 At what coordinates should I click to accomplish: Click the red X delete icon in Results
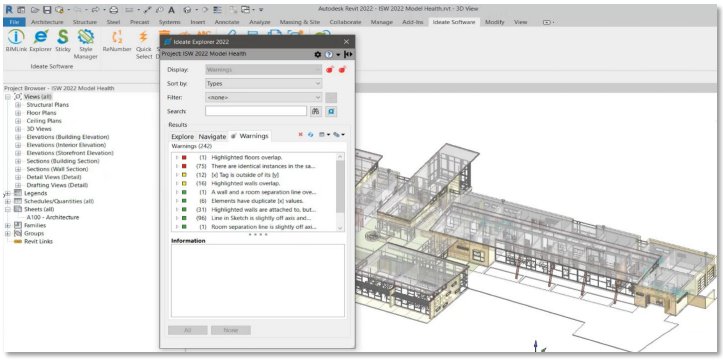click(300, 135)
